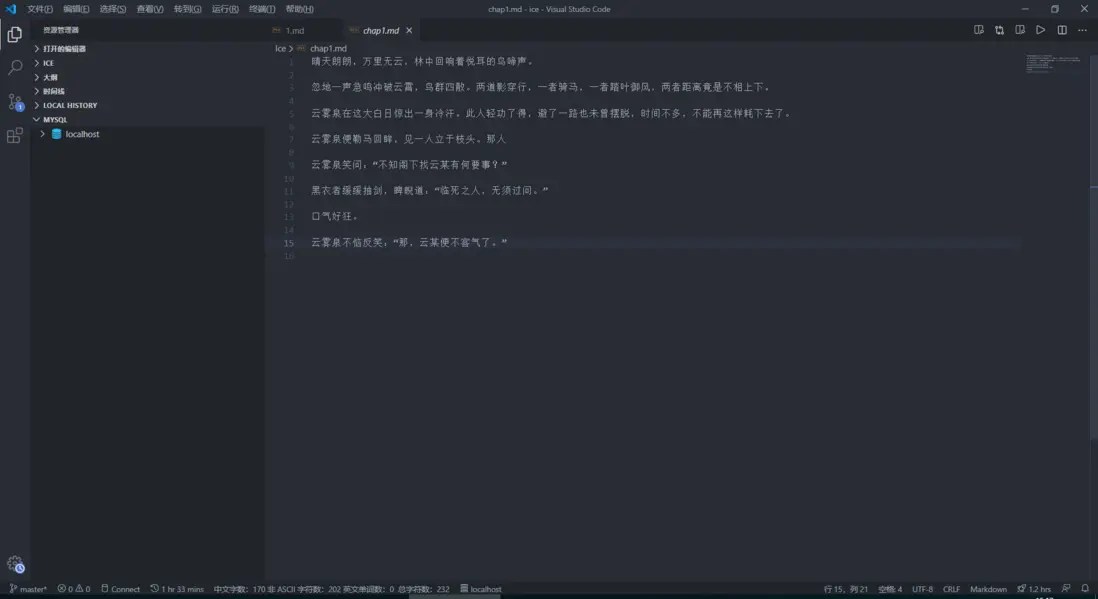Click the Run play icon in editor toolbar

click(1041, 30)
